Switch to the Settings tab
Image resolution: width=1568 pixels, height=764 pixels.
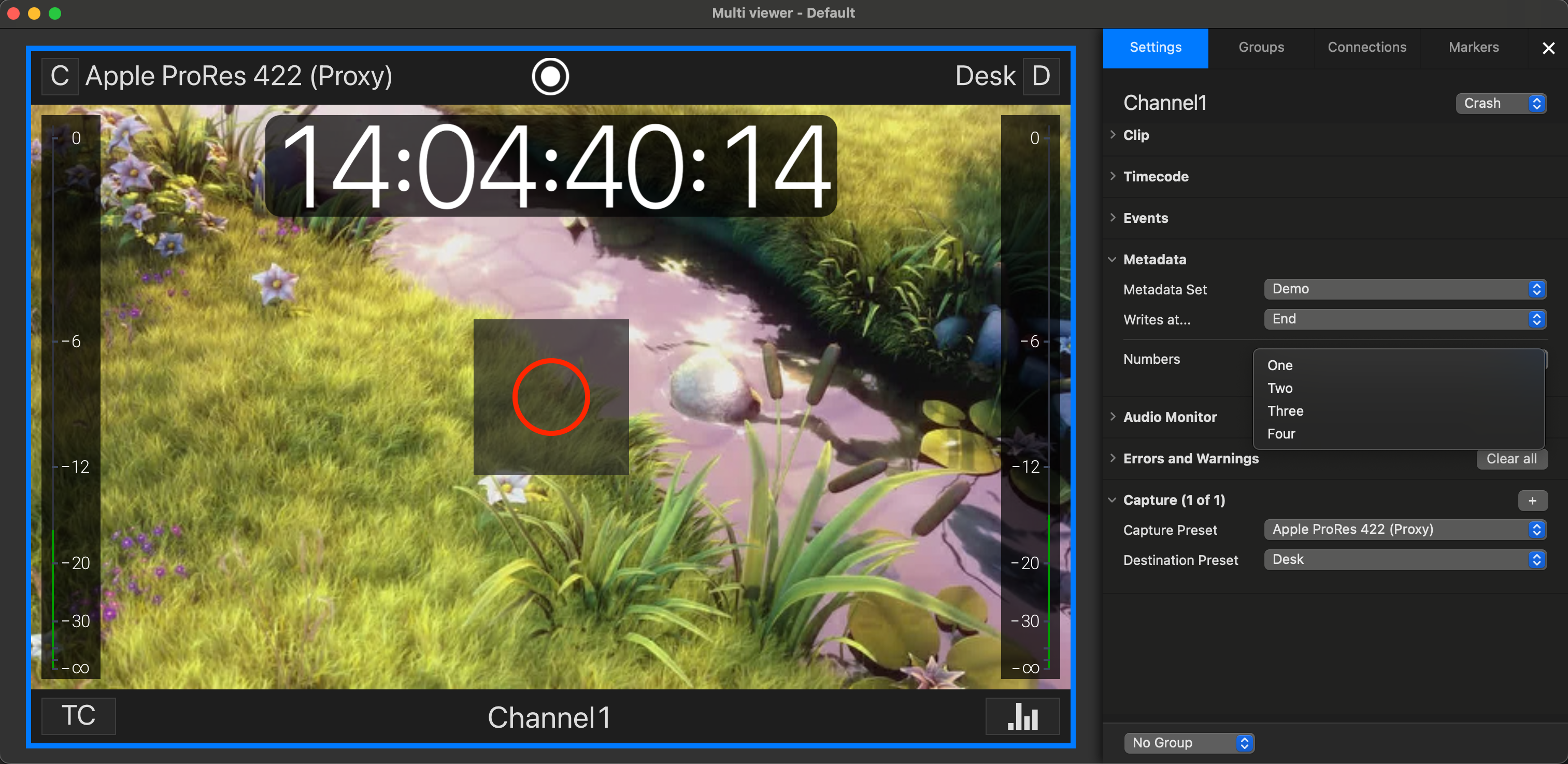(1156, 48)
